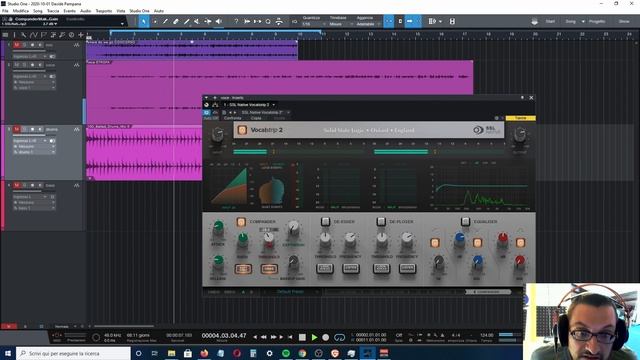Open the Evento menu

[x=69, y=11]
